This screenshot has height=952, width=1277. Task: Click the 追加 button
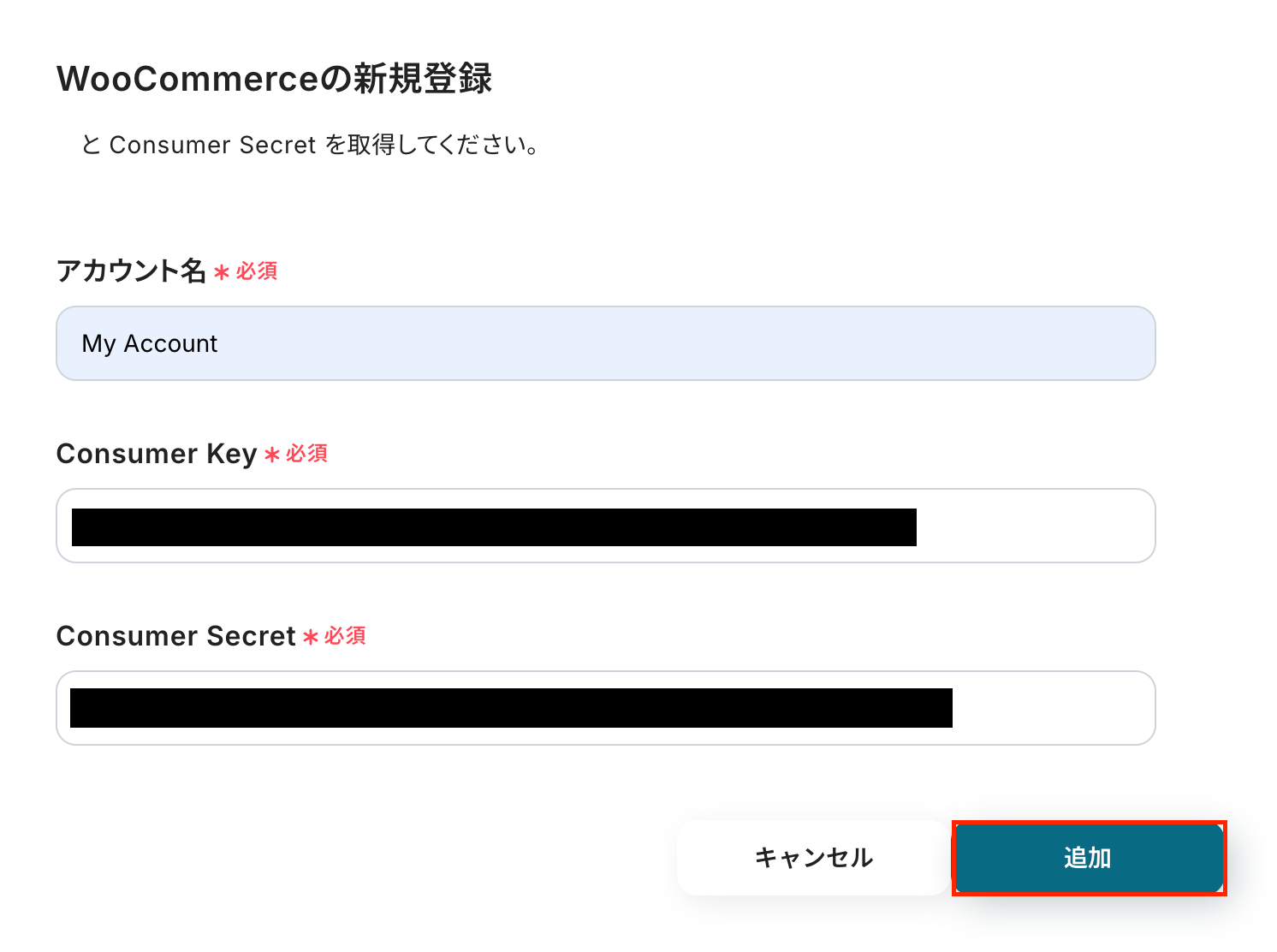(x=1089, y=858)
